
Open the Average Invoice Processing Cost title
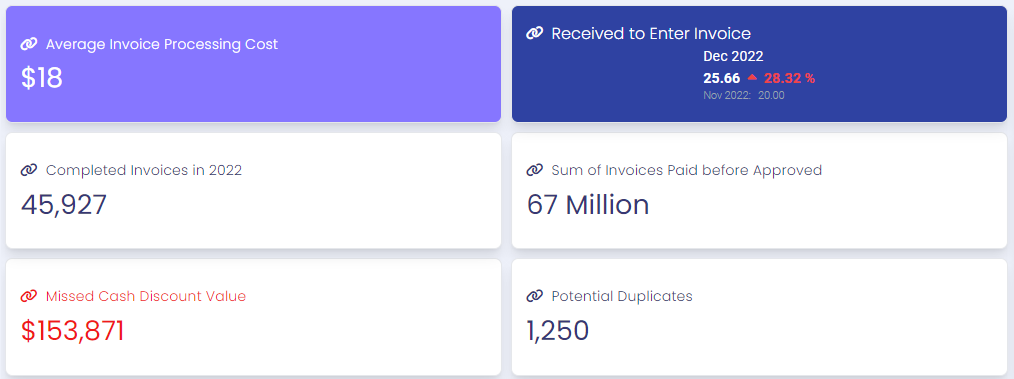162,45
